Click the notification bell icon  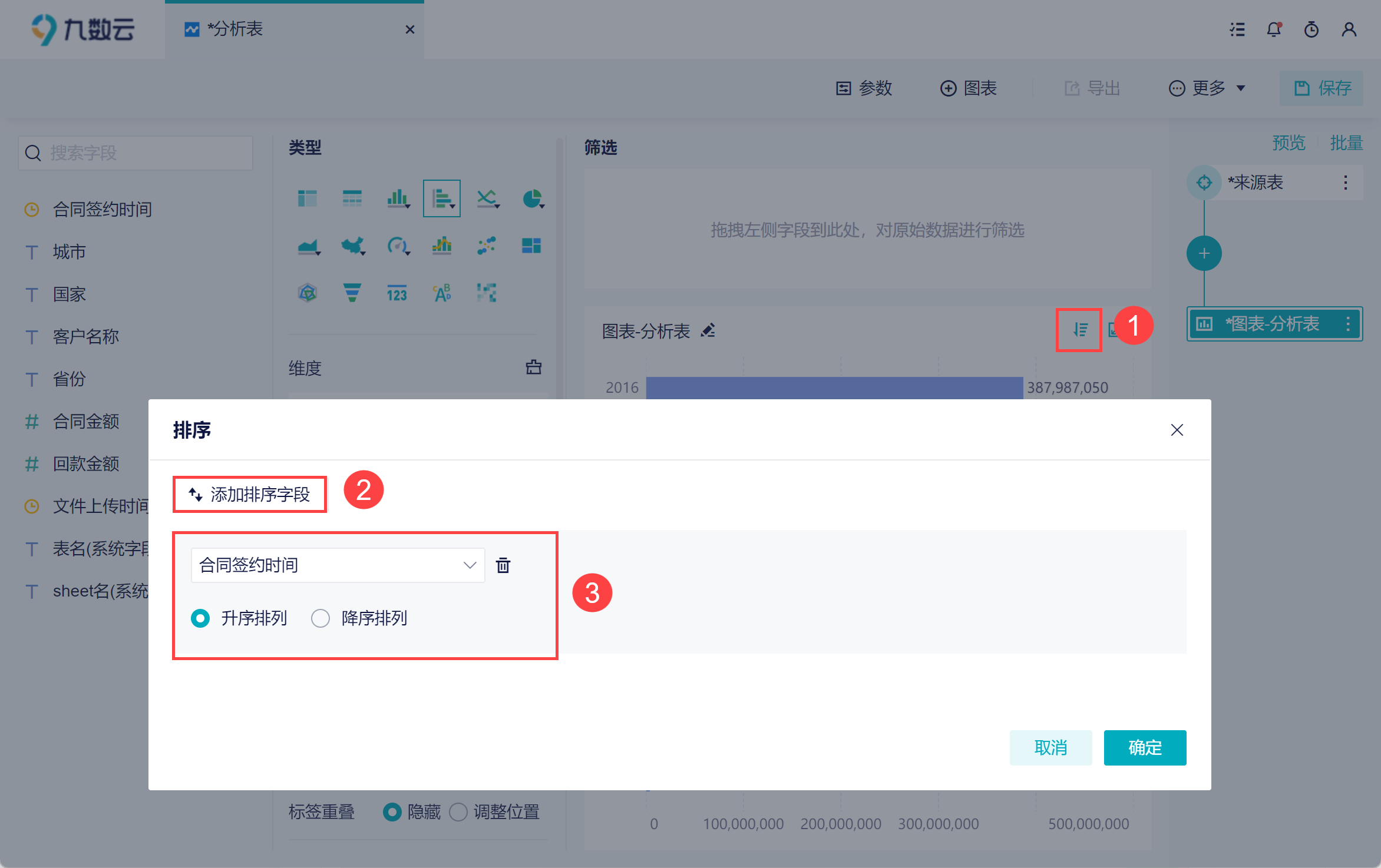pyautogui.click(x=1274, y=29)
